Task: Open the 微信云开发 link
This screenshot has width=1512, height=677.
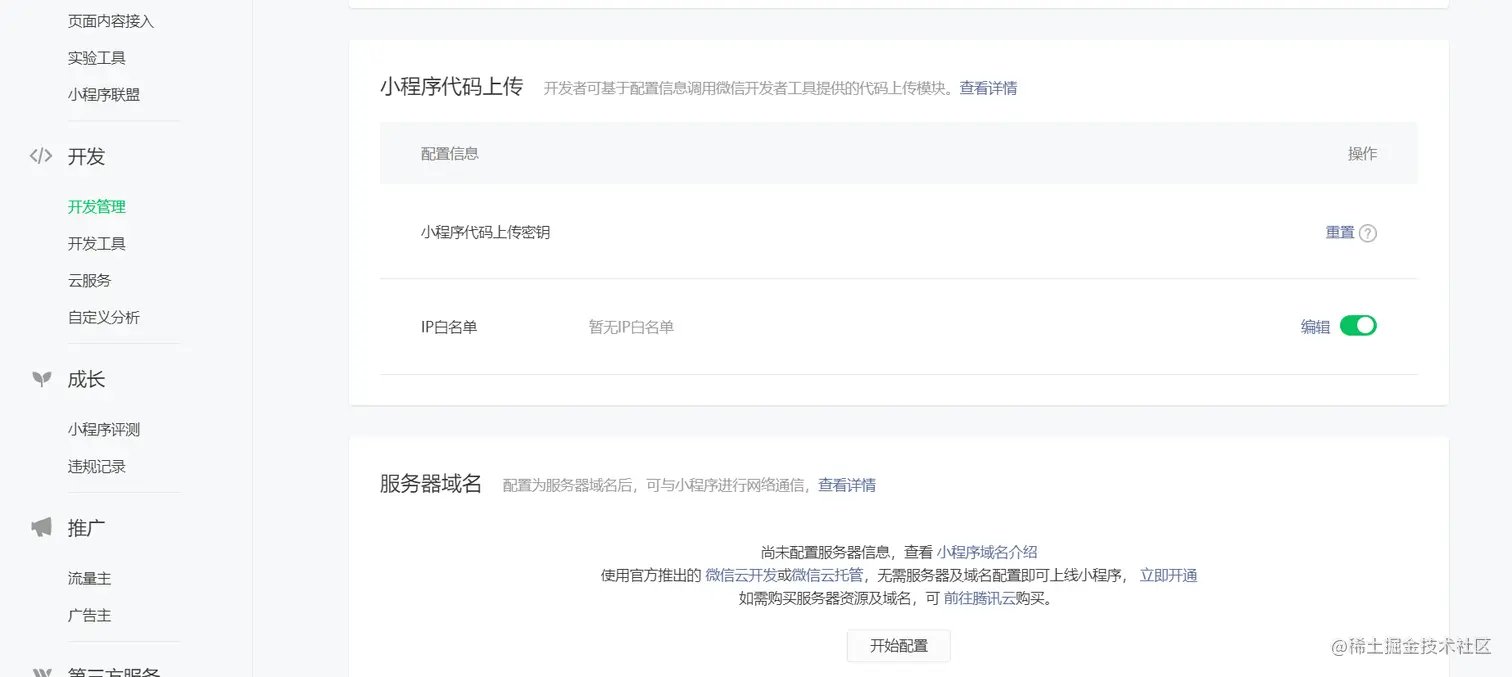Action: pyautogui.click(x=742, y=575)
